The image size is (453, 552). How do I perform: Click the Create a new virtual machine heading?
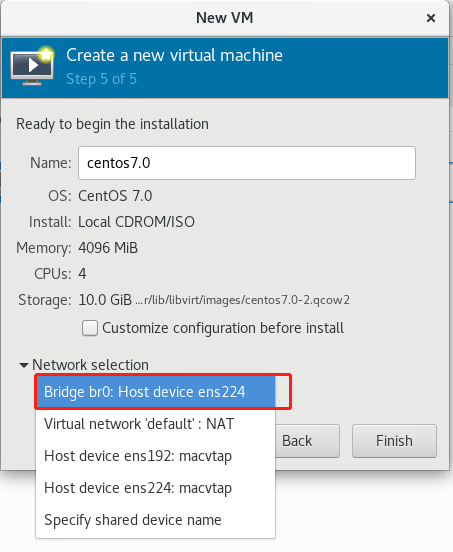pyautogui.click(x=175, y=55)
